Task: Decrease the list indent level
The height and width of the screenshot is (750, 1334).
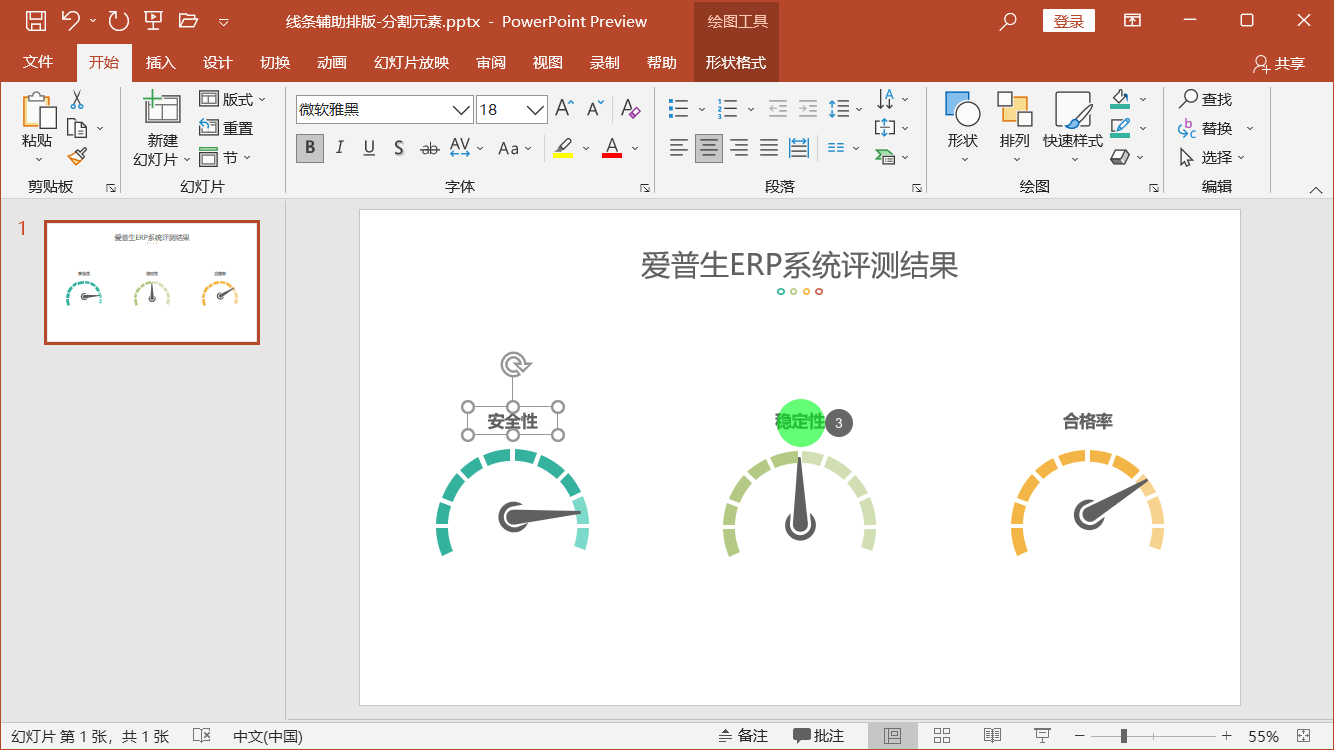Action: point(777,109)
